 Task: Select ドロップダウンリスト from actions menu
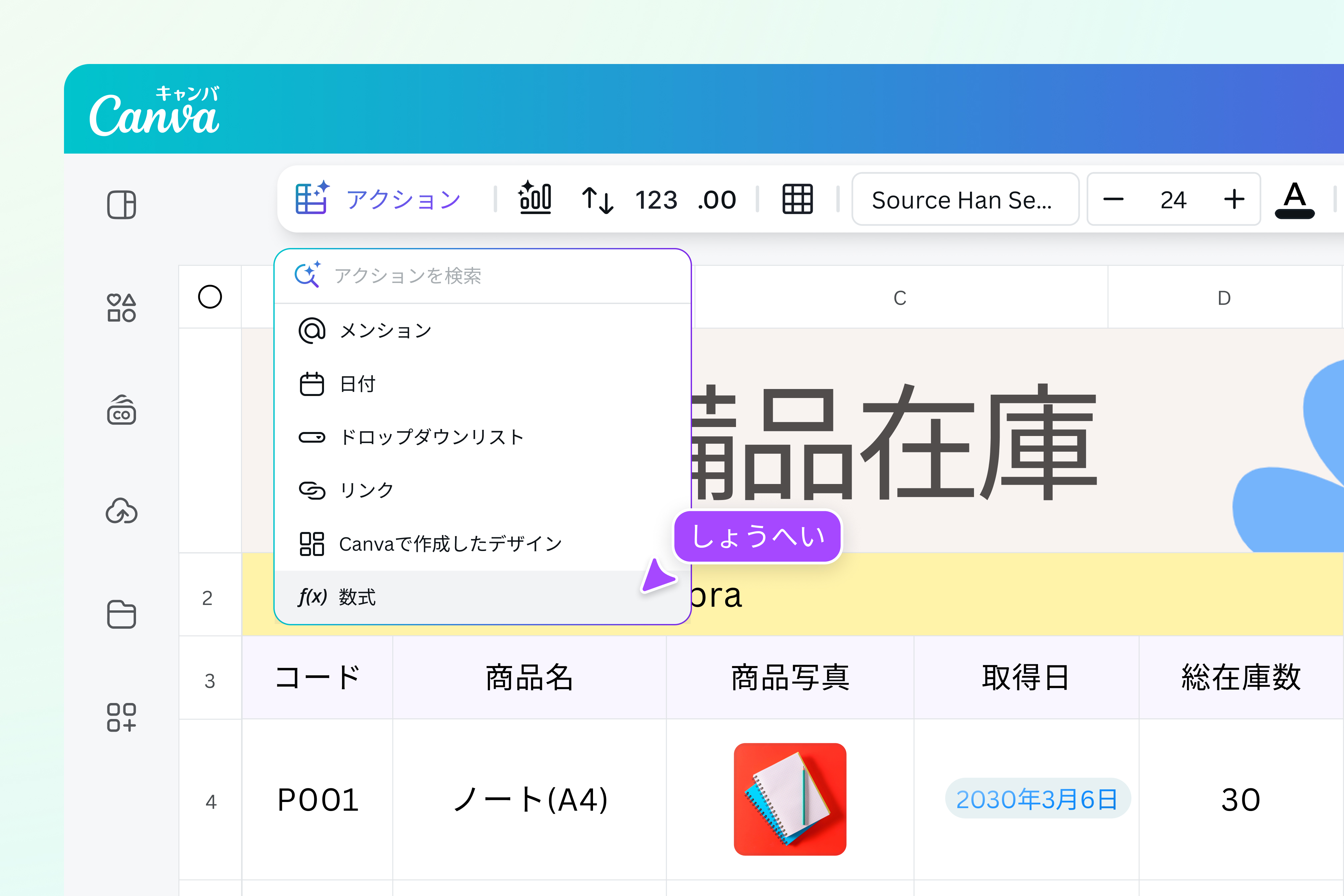tap(483, 437)
